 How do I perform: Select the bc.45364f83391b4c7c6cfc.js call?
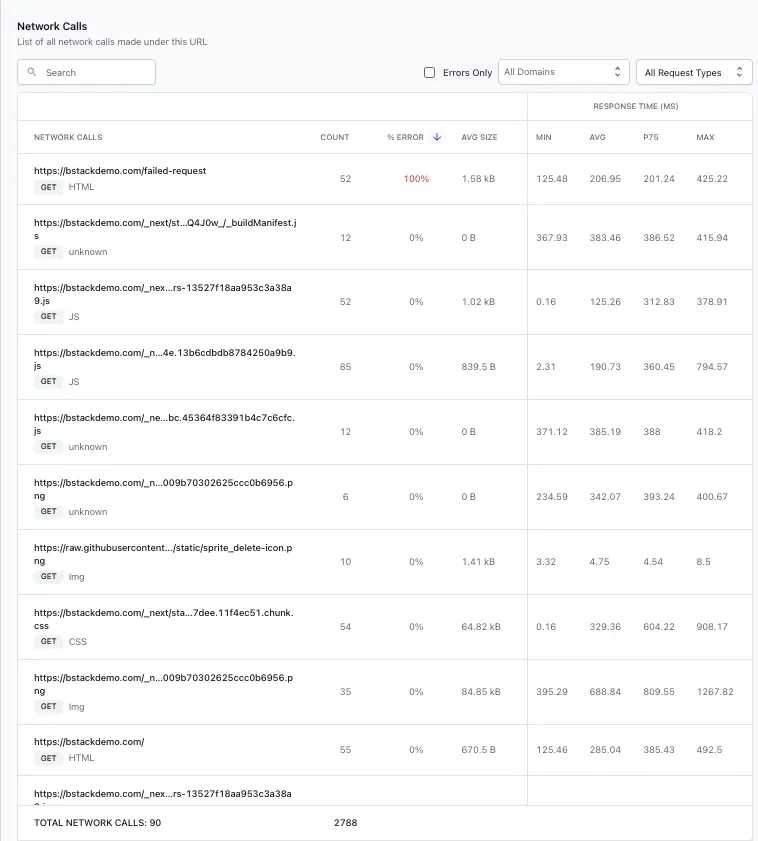coord(385,432)
